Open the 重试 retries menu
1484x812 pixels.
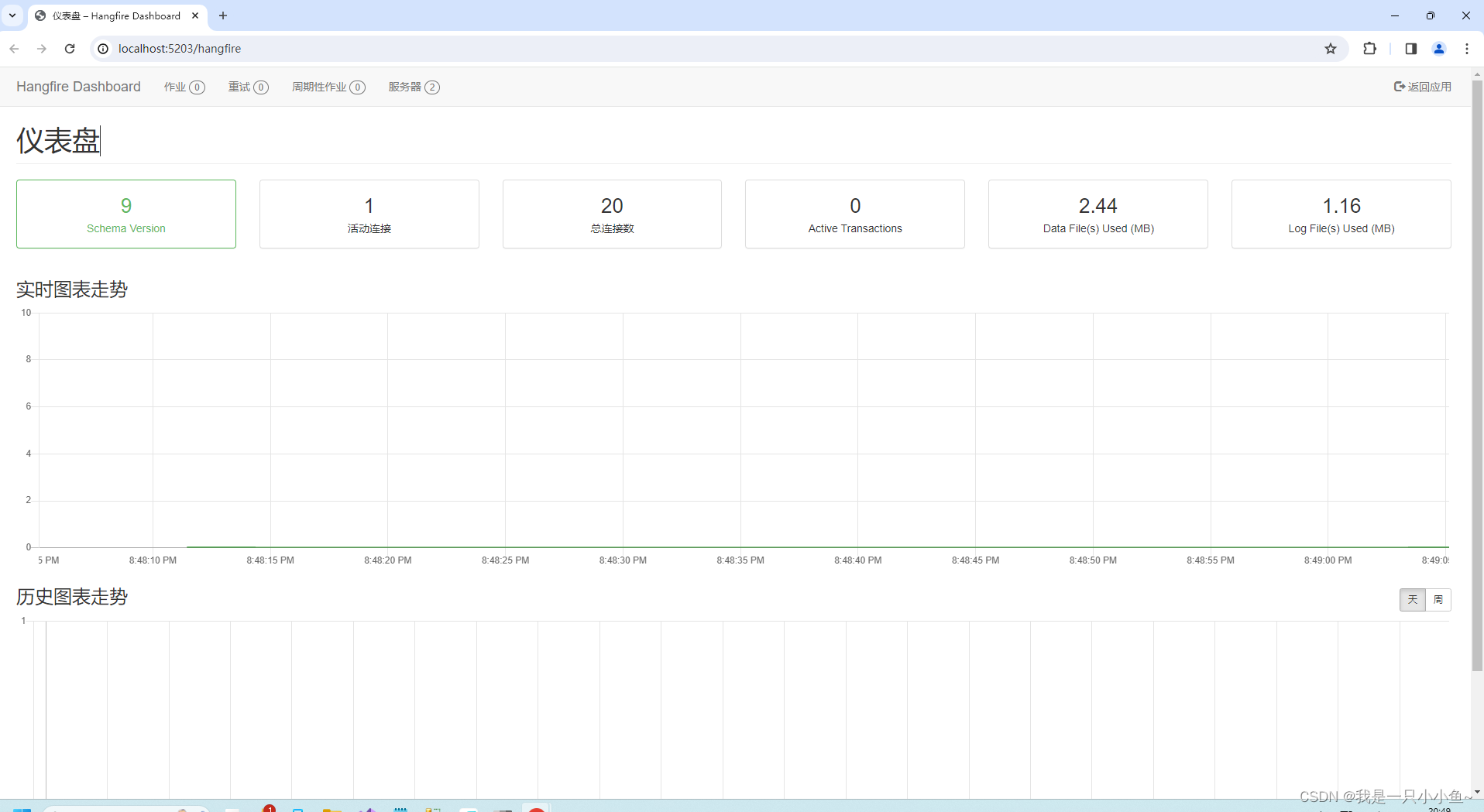point(248,87)
